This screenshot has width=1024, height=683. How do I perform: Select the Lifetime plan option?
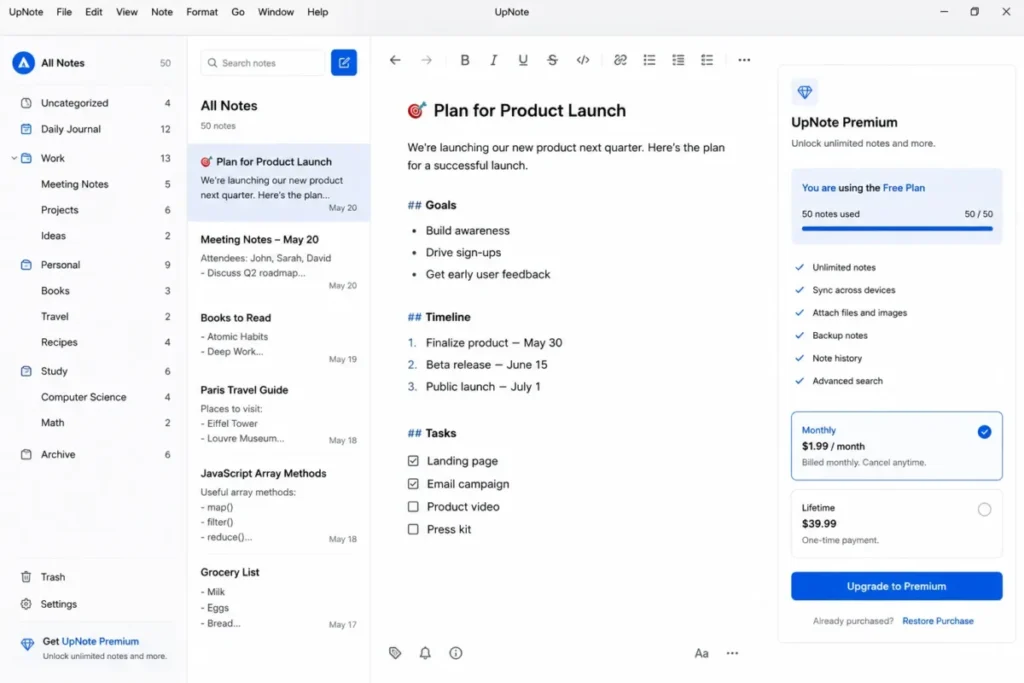tap(896, 524)
